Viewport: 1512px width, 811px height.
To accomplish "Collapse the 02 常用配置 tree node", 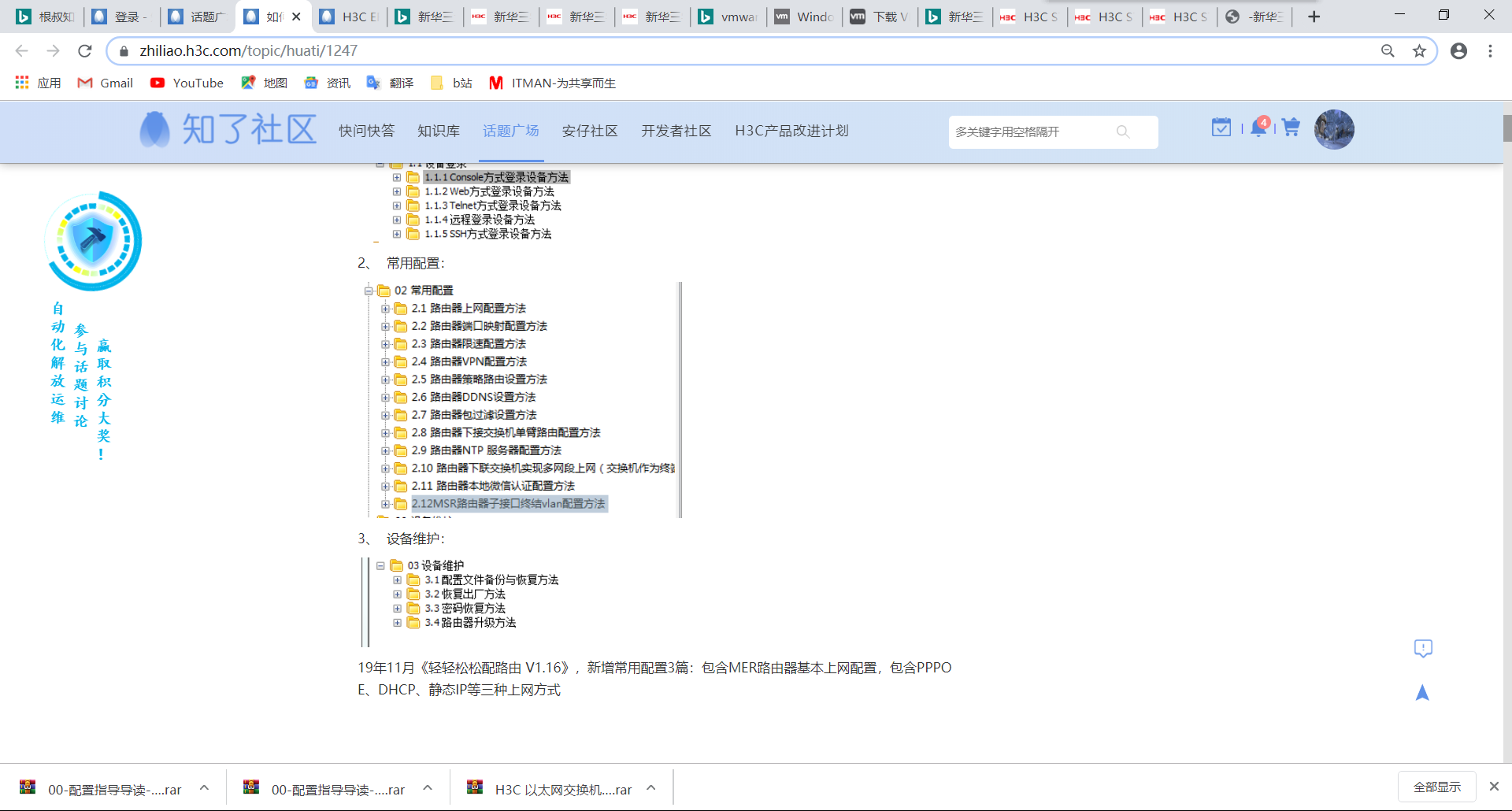I will [368, 291].
